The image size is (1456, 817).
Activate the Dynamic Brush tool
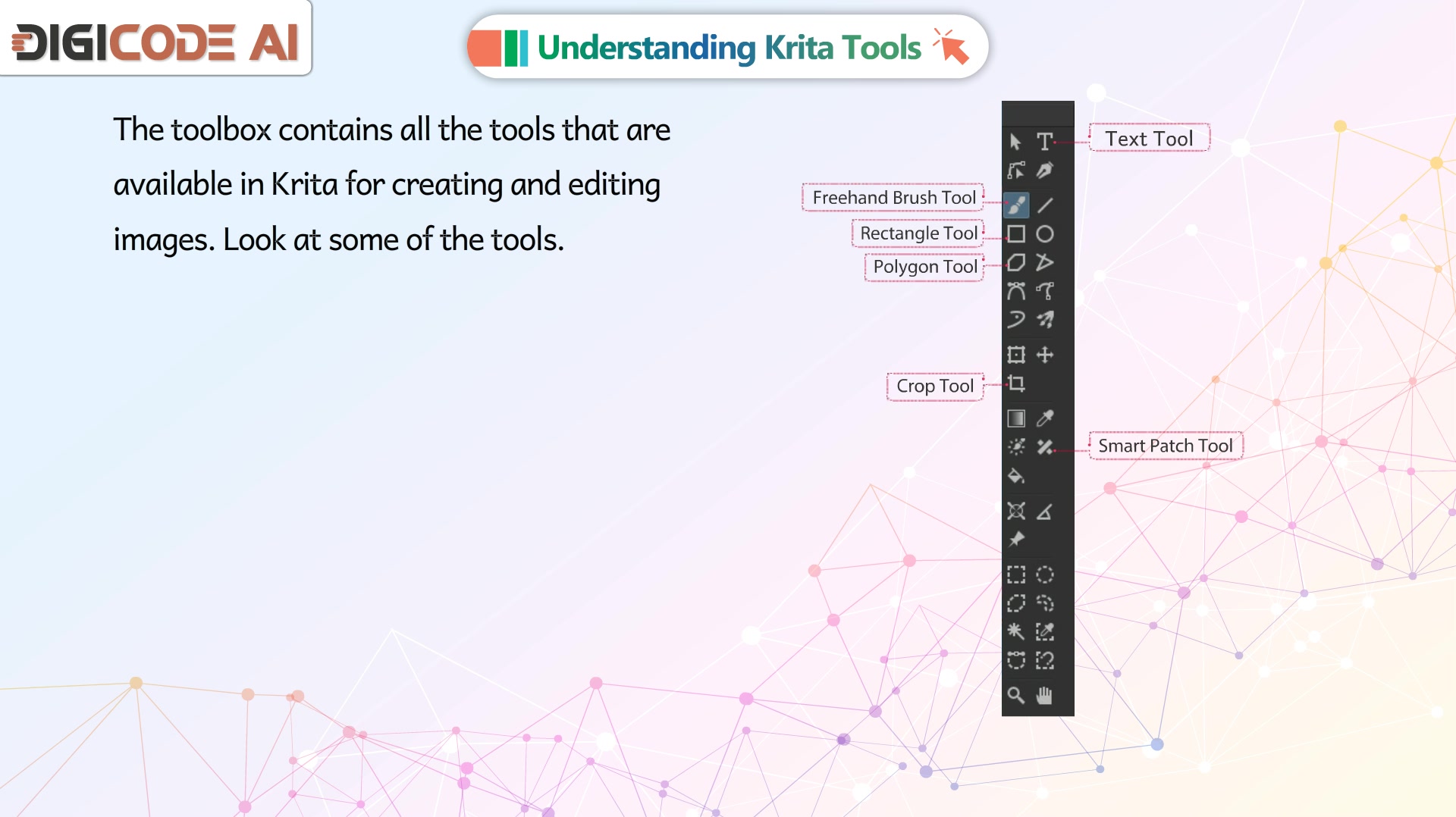click(1016, 320)
